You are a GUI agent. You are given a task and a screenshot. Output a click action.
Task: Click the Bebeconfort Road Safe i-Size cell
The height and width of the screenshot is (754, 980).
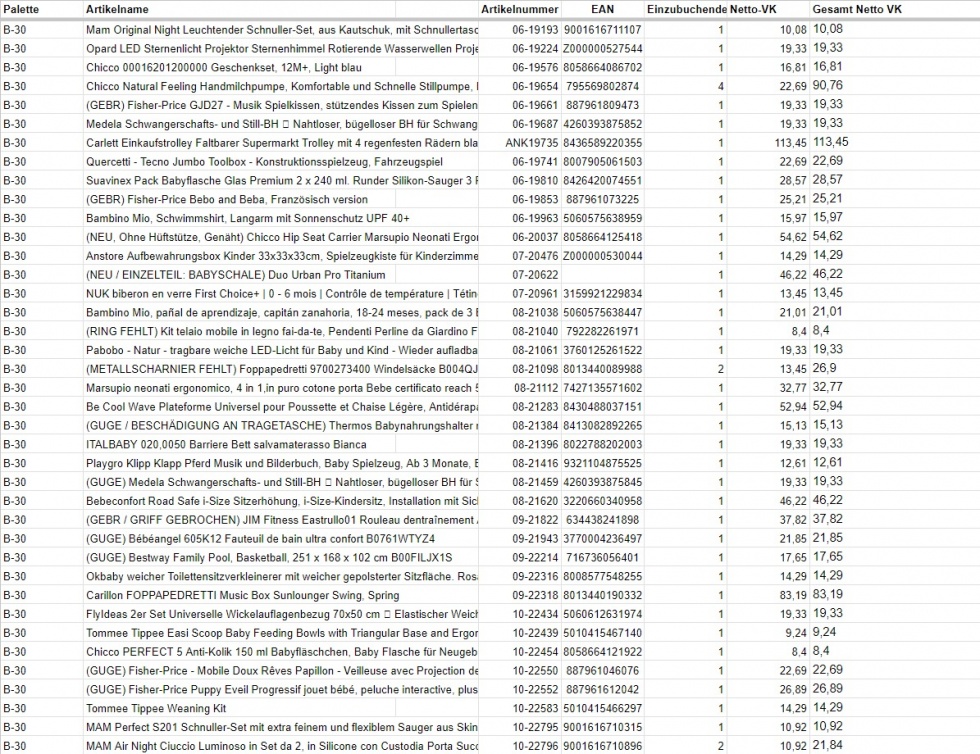coord(282,501)
